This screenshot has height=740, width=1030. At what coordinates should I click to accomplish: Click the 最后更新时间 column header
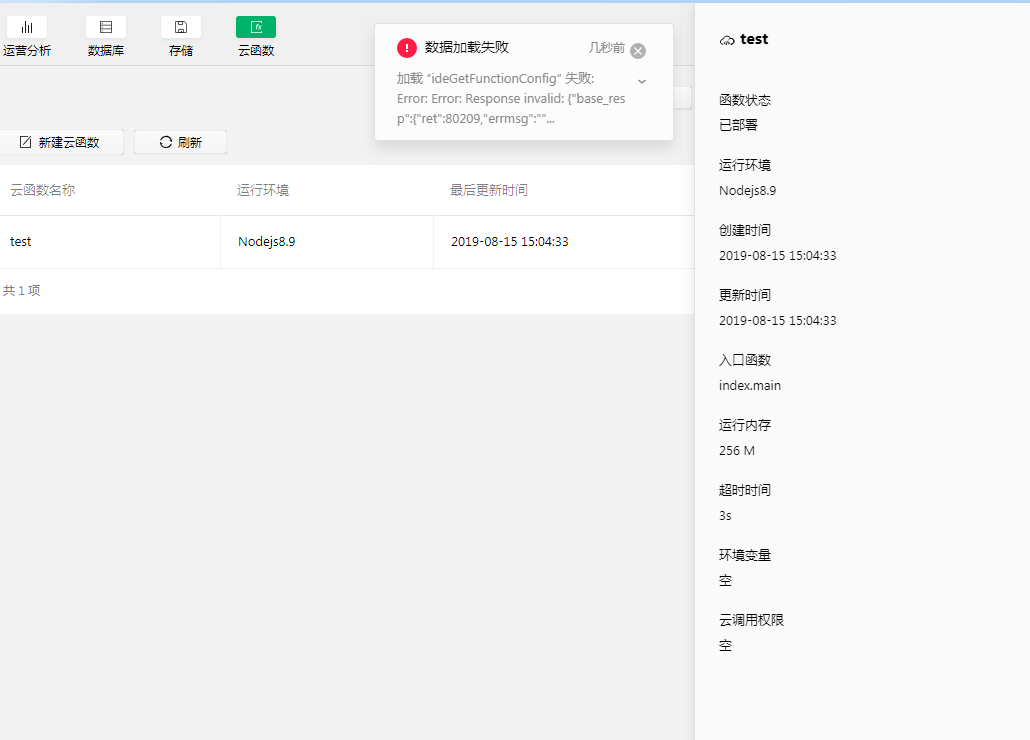click(x=489, y=190)
